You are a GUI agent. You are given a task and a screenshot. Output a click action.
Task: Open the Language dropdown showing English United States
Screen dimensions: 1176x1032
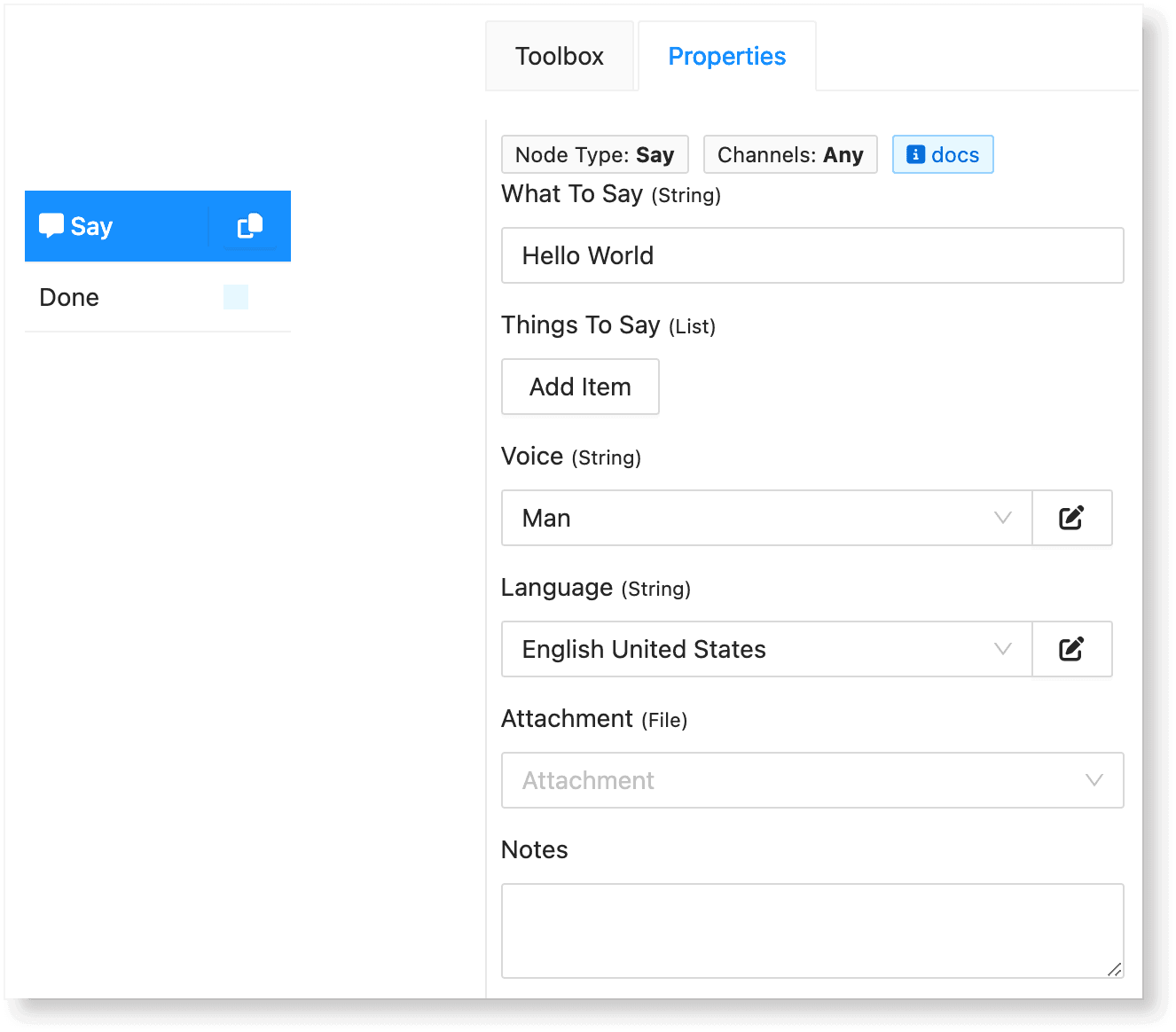click(767, 649)
